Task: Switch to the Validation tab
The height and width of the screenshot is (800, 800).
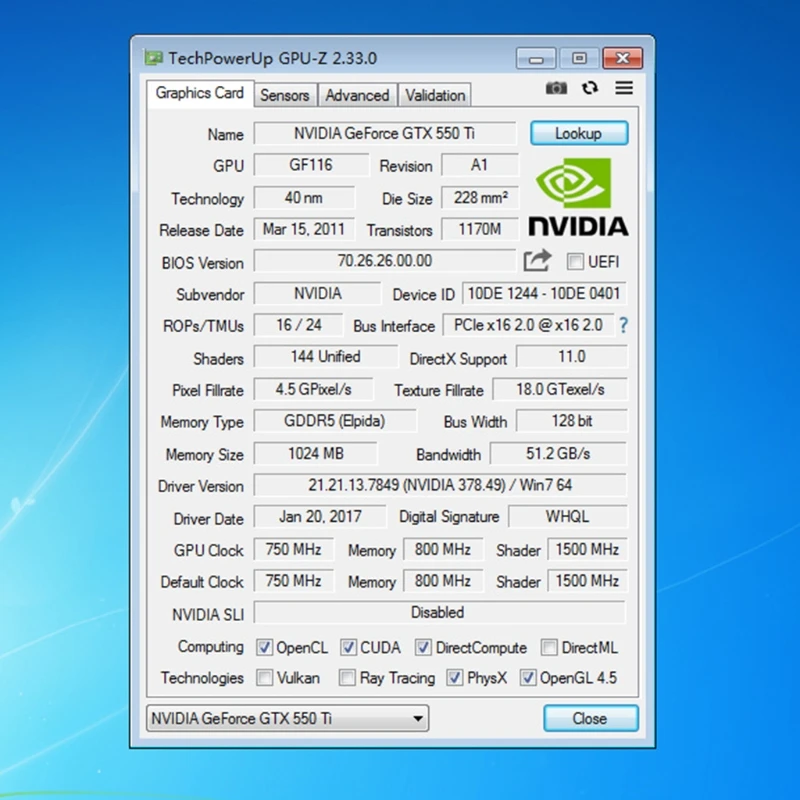Action: click(435, 95)
